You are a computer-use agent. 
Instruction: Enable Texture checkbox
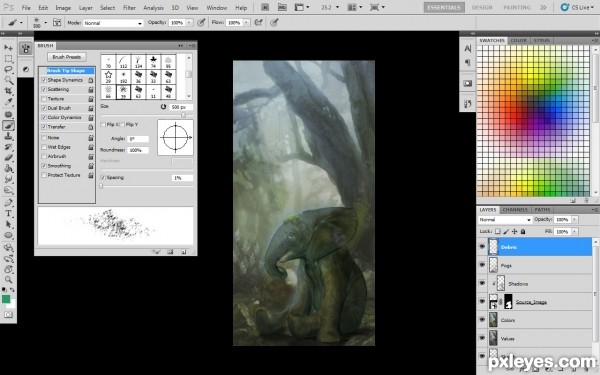[44, 99]
